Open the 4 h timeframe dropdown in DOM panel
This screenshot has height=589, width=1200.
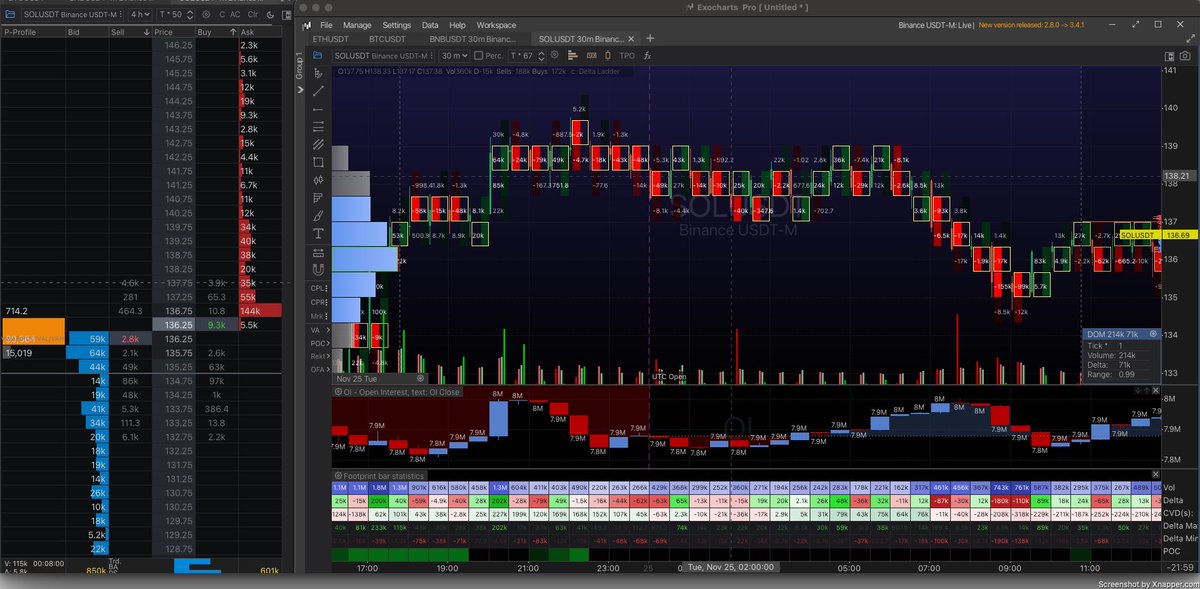click(141, 14)
